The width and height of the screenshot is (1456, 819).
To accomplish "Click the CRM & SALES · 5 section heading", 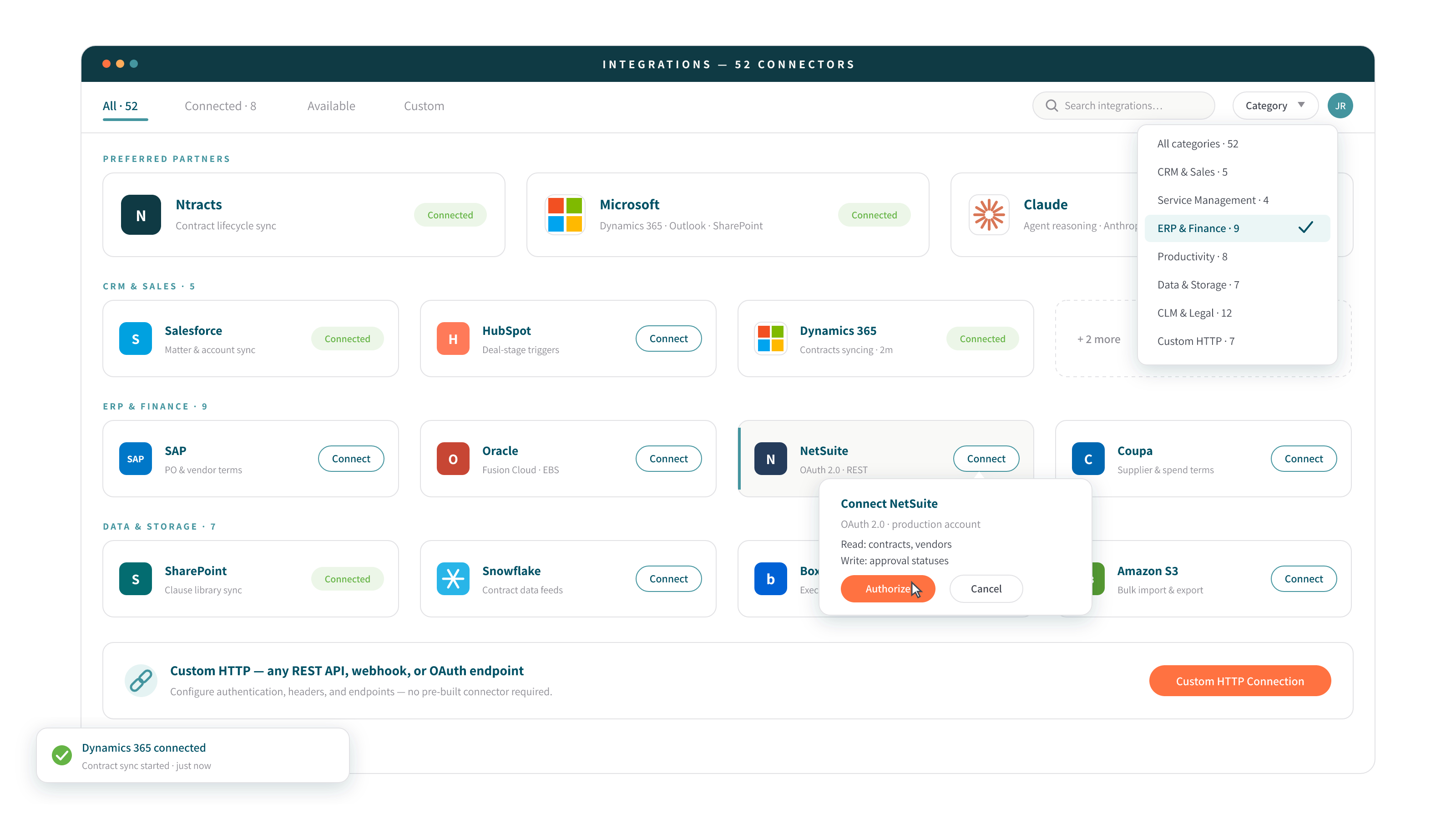I will (149, 286).
